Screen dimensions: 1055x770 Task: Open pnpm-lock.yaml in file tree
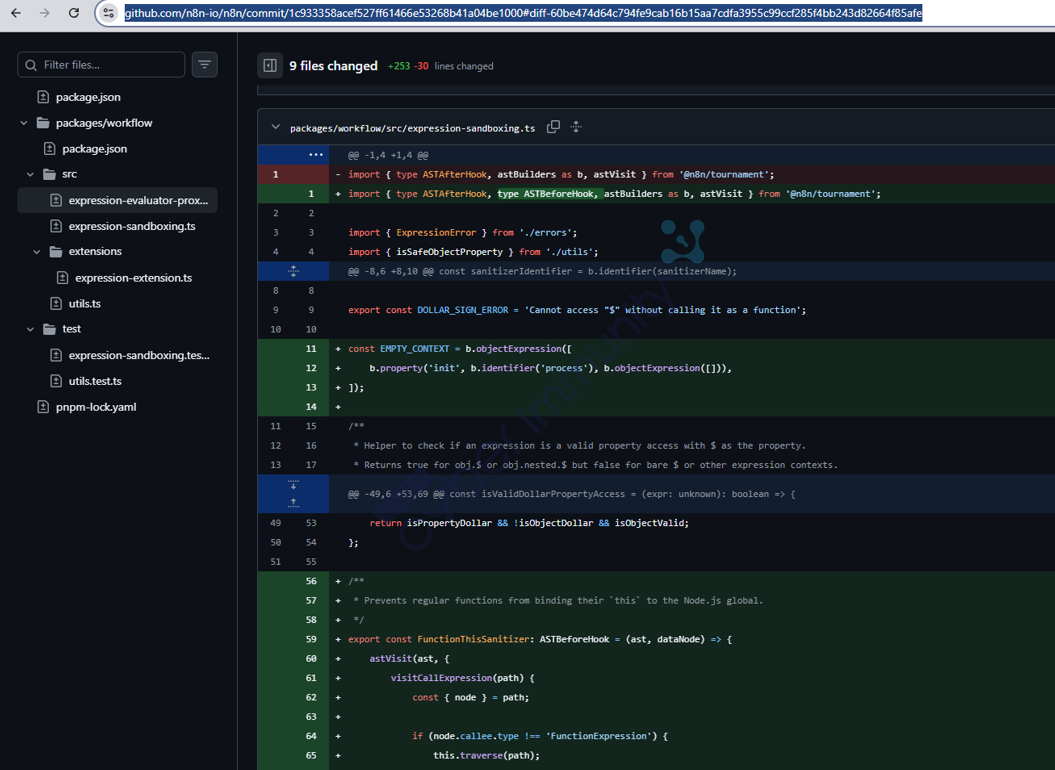96,407
